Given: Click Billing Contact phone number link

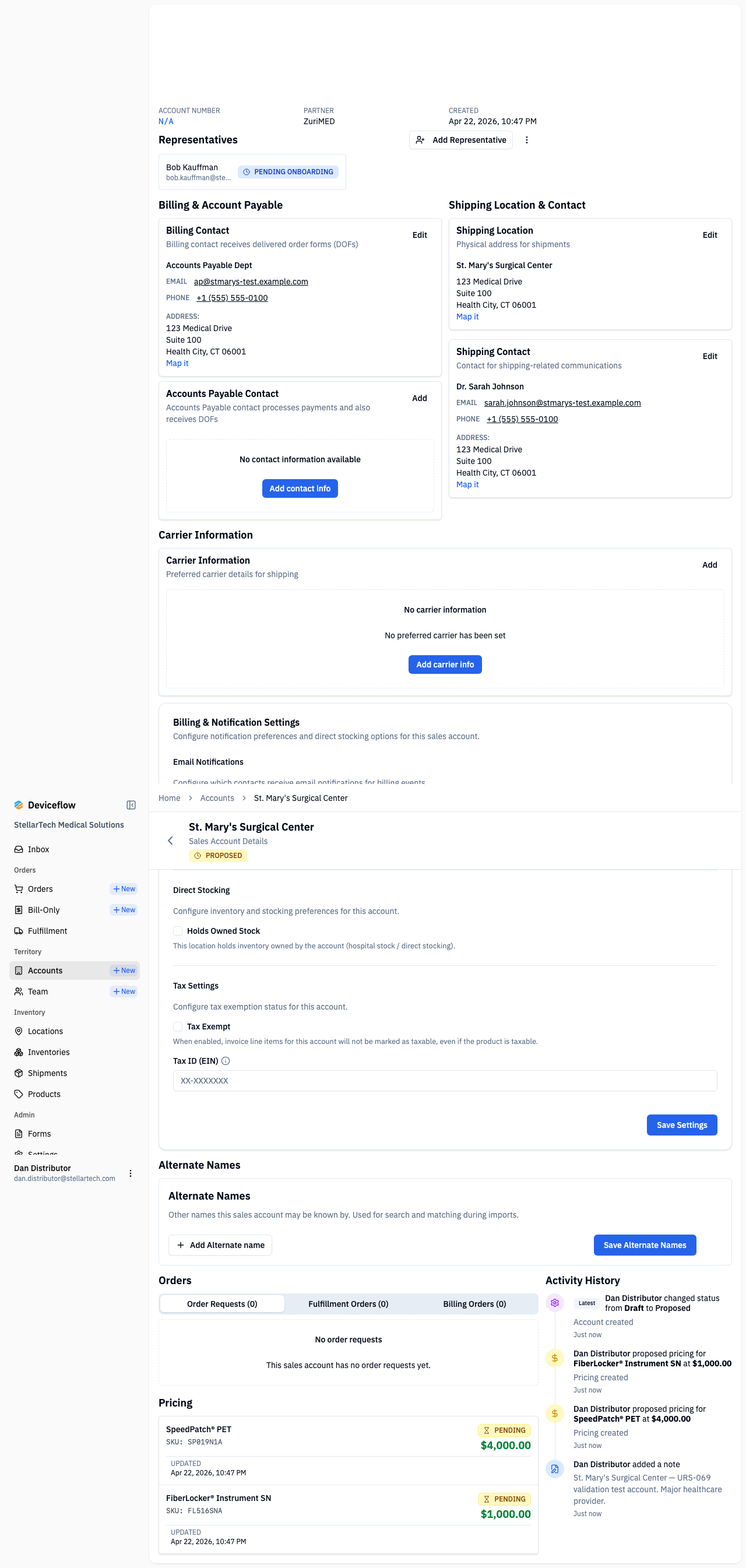Looking at the screenshot, I should [x=232, y=298].
